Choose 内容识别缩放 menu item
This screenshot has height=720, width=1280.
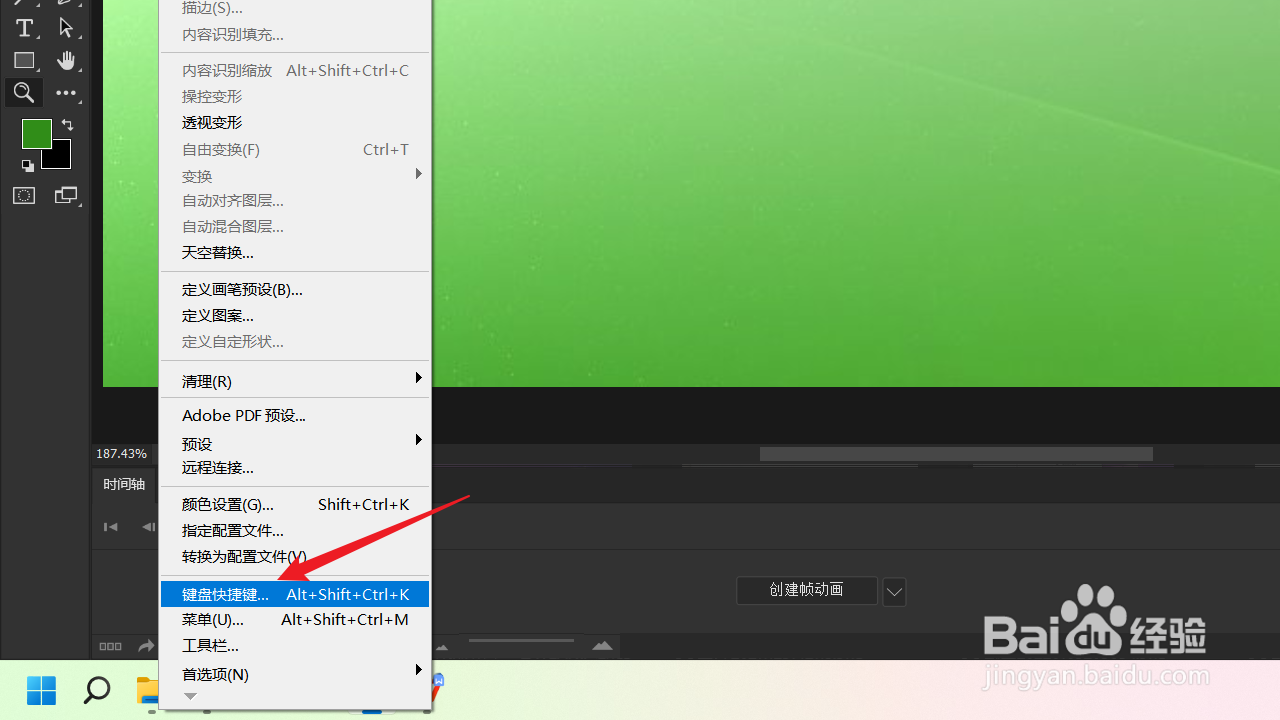point(295,70)
